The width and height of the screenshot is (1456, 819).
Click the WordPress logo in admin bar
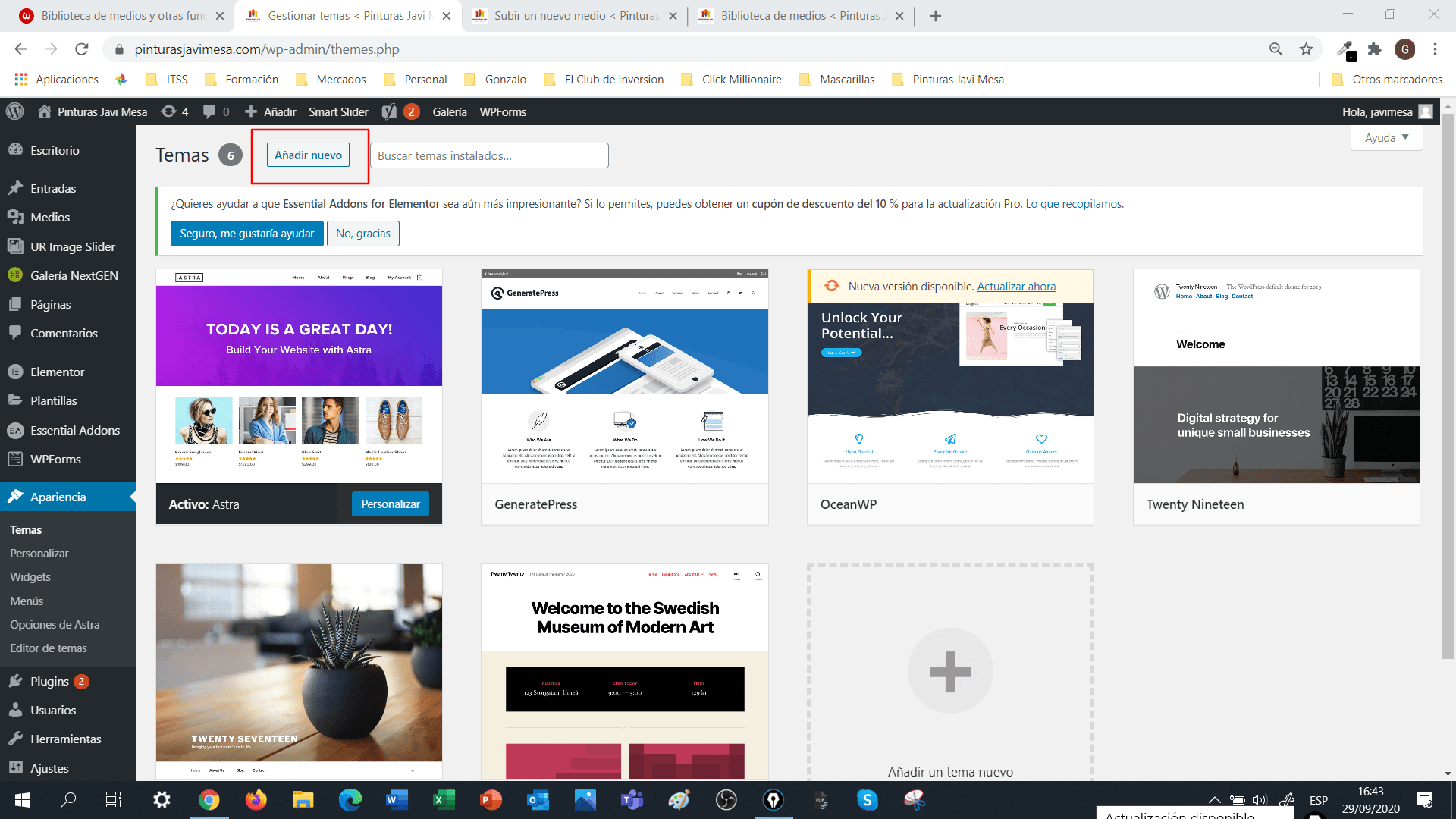pos(15,111)
